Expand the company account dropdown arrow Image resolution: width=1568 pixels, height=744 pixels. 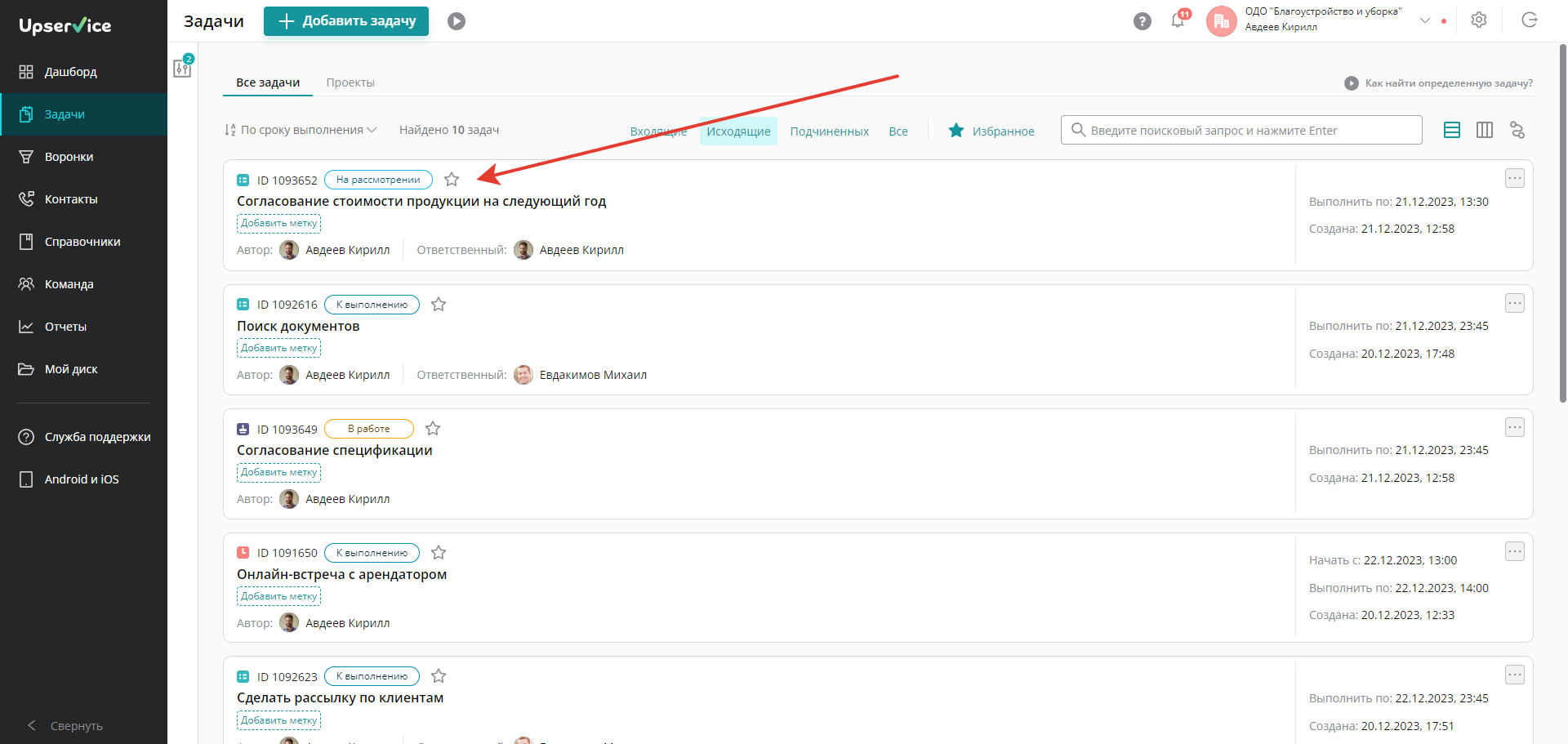(x=1425, y=20)
